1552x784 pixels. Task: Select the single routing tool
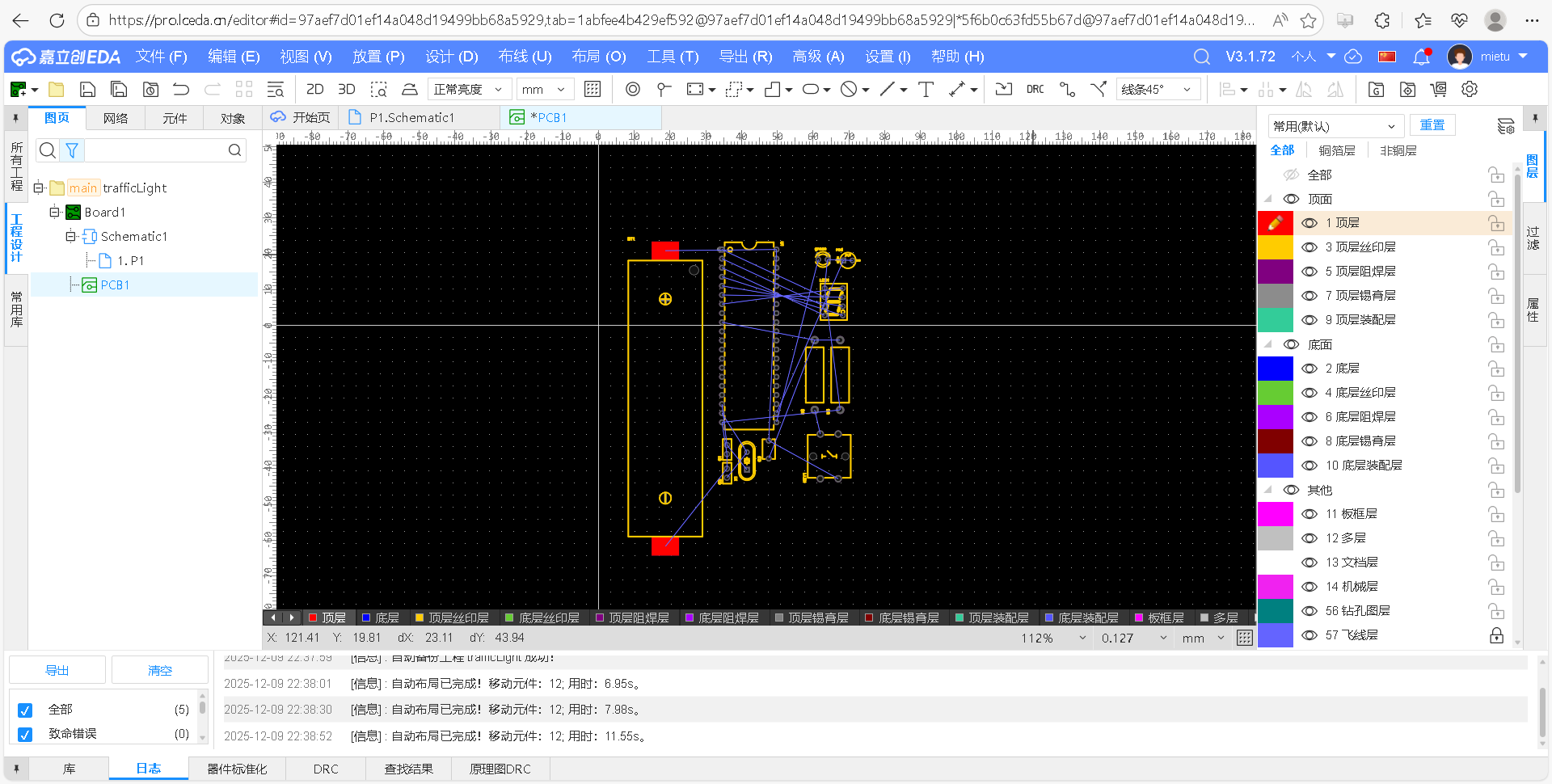(1067, 89)
